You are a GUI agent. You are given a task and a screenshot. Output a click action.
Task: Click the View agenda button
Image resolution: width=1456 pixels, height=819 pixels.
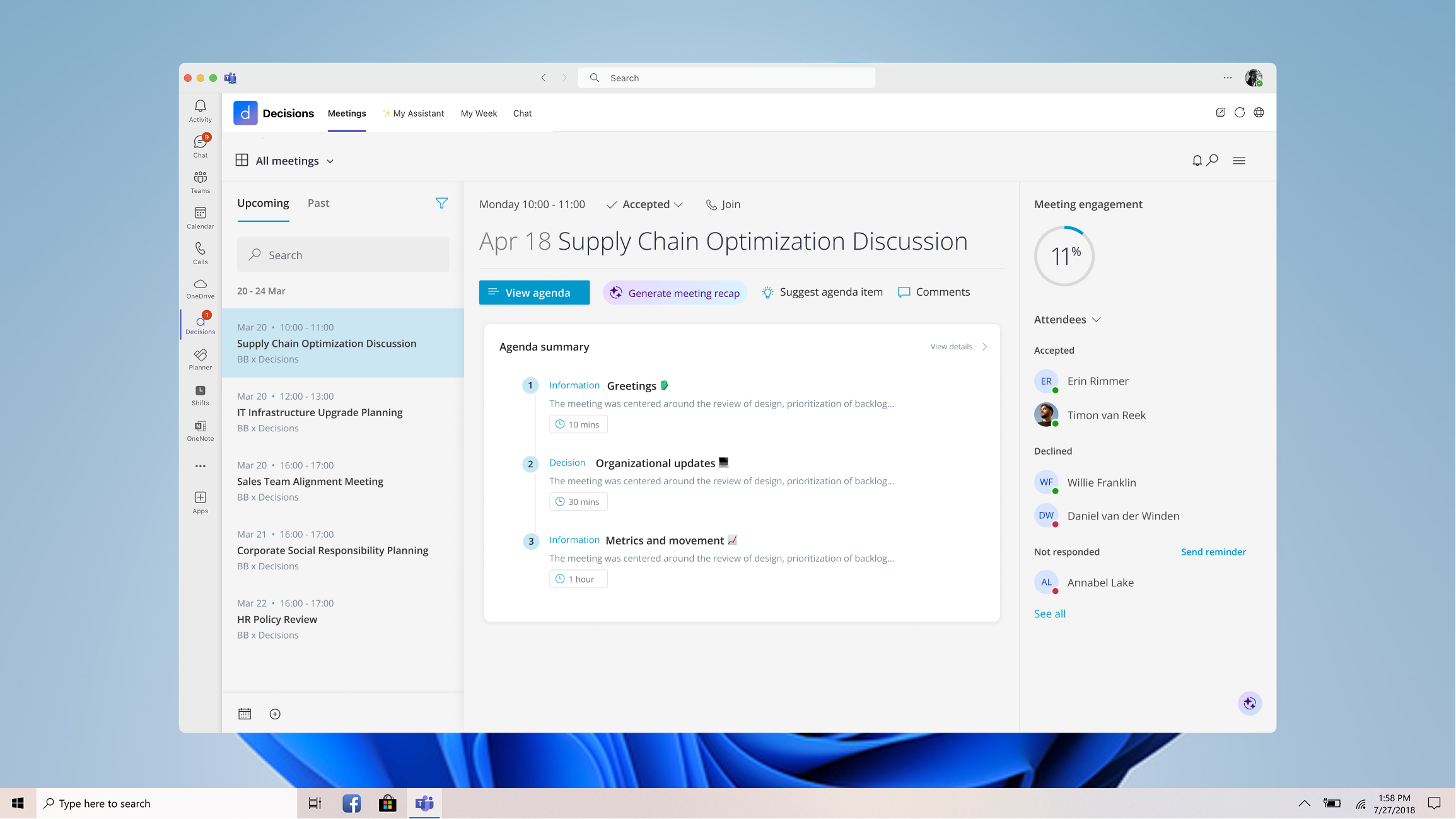coord(533,292)
